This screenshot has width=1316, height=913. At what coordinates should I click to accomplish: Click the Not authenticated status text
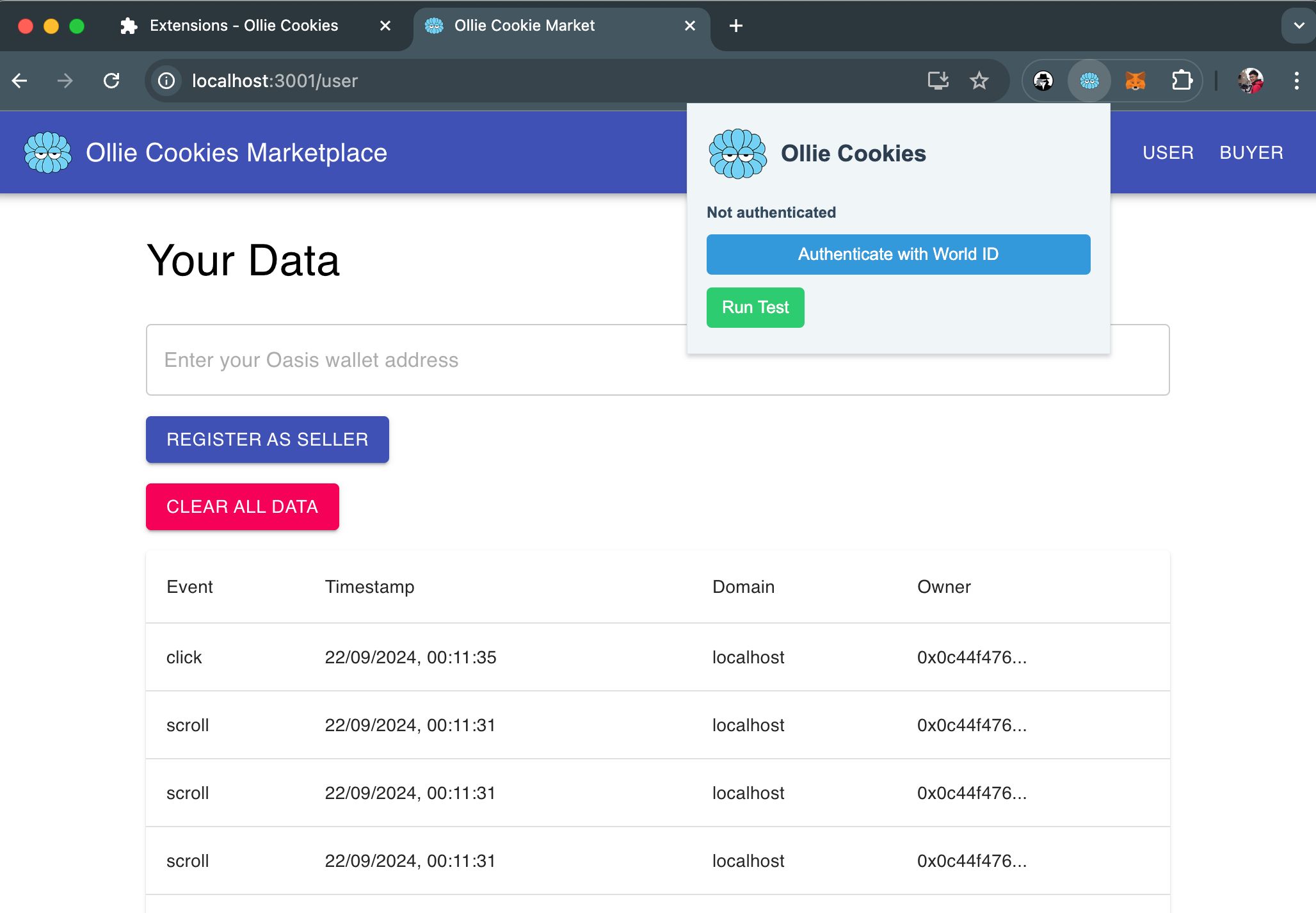tap(771, 212)
